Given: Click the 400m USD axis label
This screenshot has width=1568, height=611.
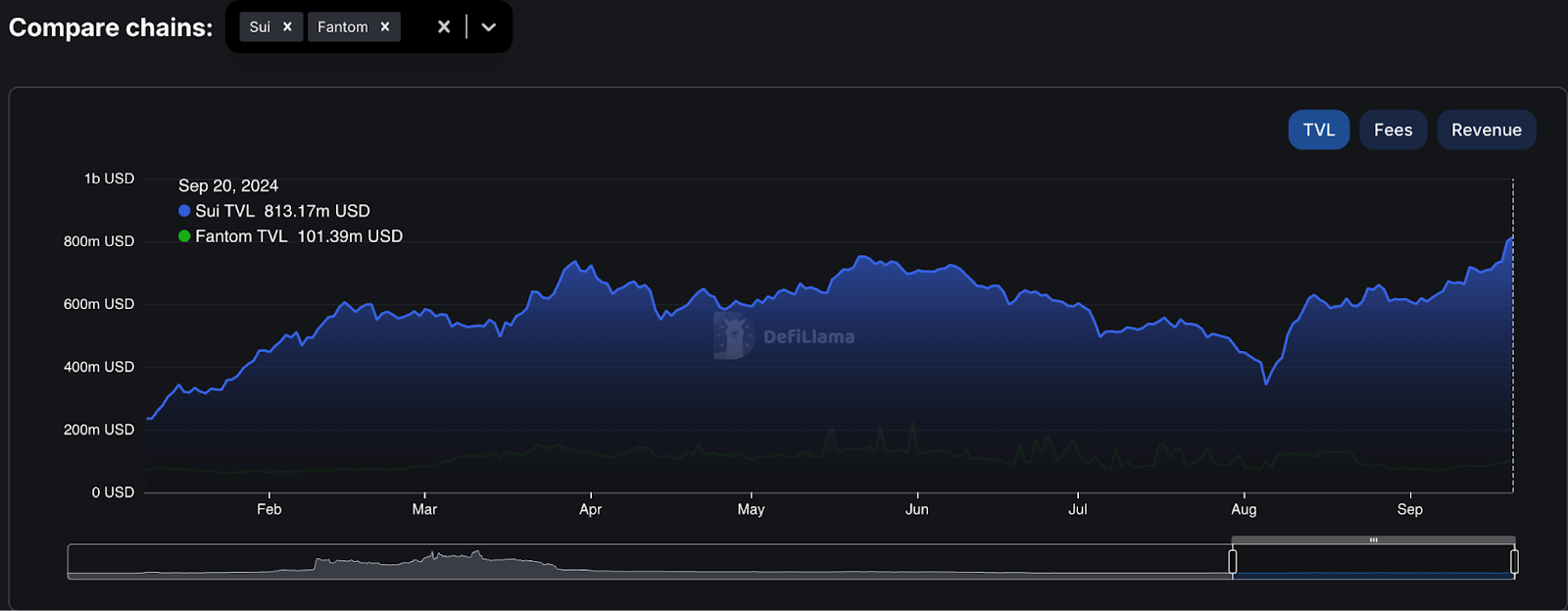Looking at the screenshot, I should (99, 367).
